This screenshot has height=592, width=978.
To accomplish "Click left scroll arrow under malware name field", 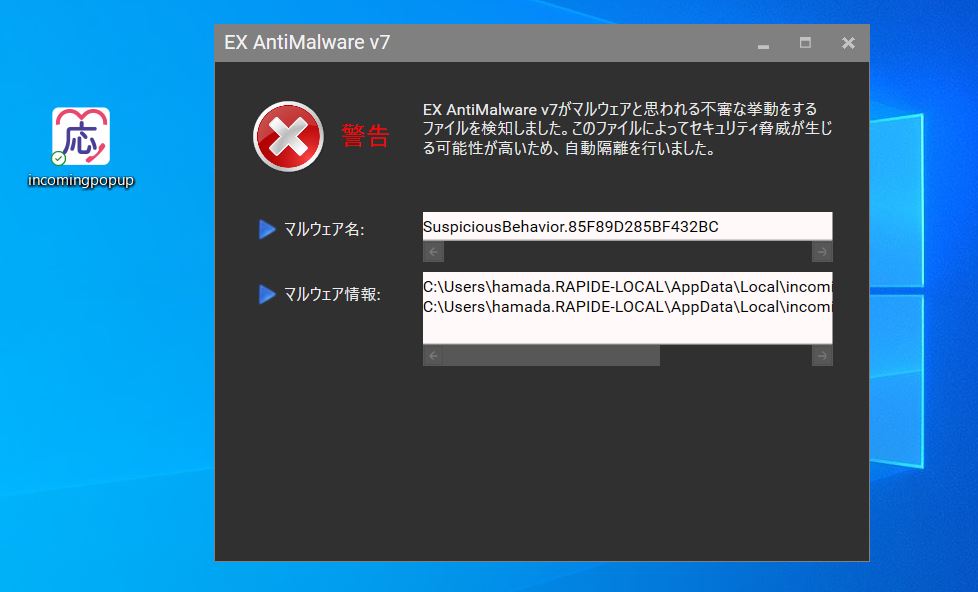I will click(433, 251).
